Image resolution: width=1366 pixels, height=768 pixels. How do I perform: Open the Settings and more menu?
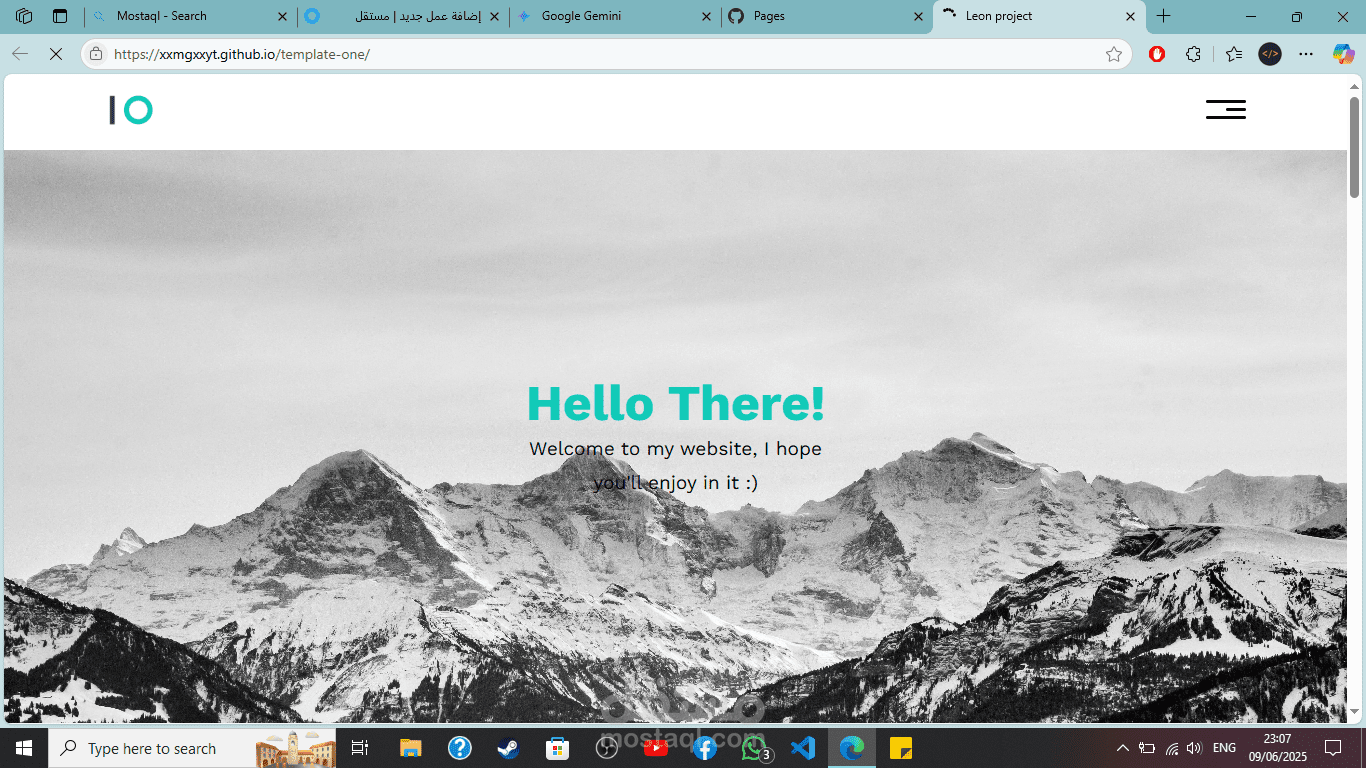(x=1305, y=54)
